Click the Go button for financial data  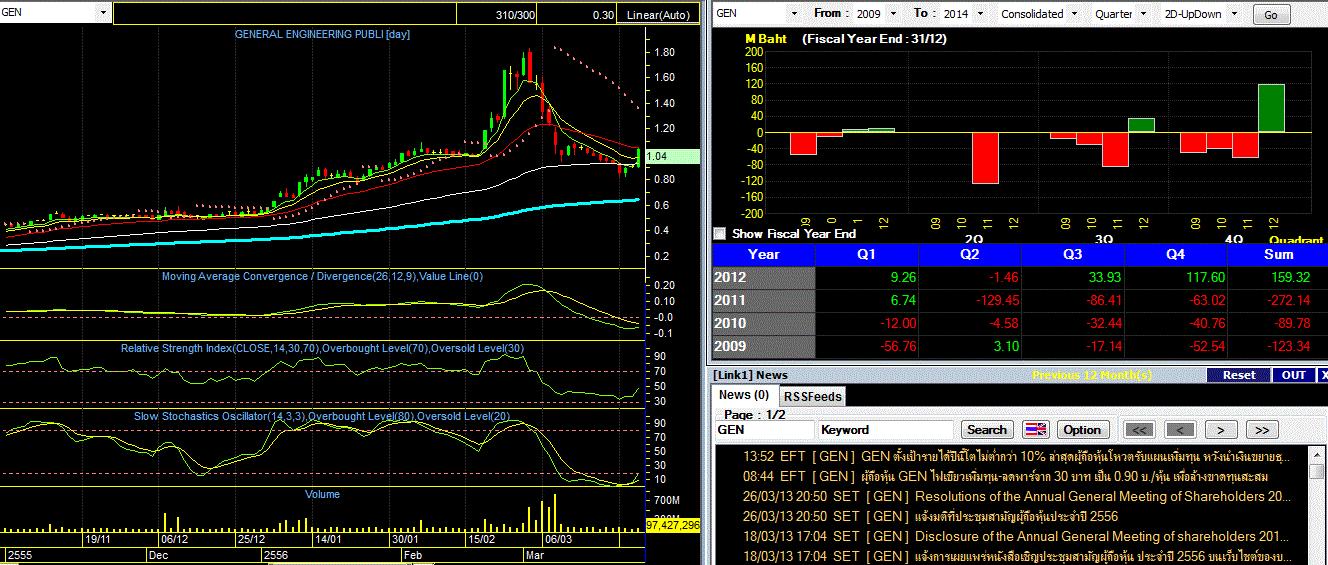(x=1271, y=15)
